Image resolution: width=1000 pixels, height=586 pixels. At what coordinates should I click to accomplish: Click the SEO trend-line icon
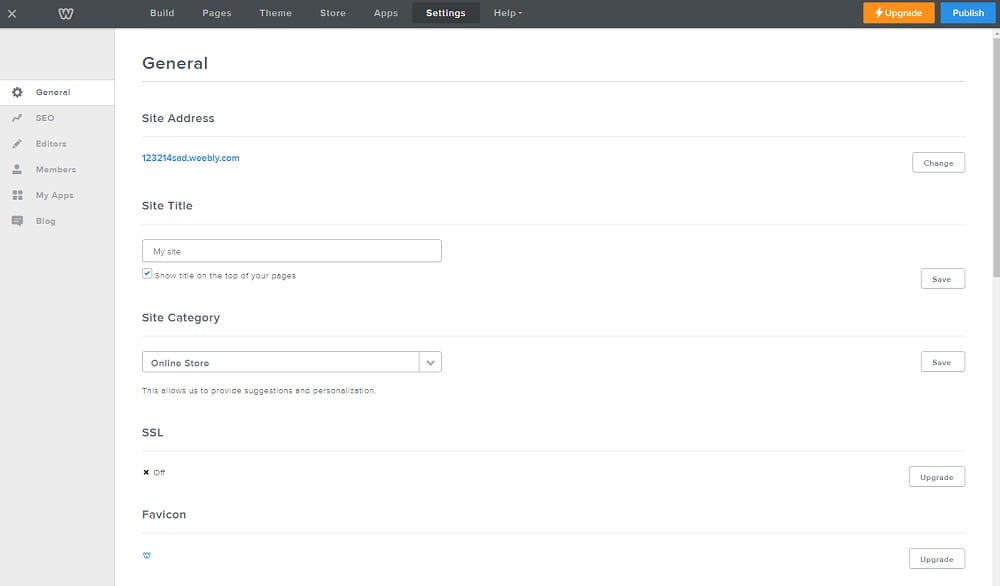coord(17,118)
